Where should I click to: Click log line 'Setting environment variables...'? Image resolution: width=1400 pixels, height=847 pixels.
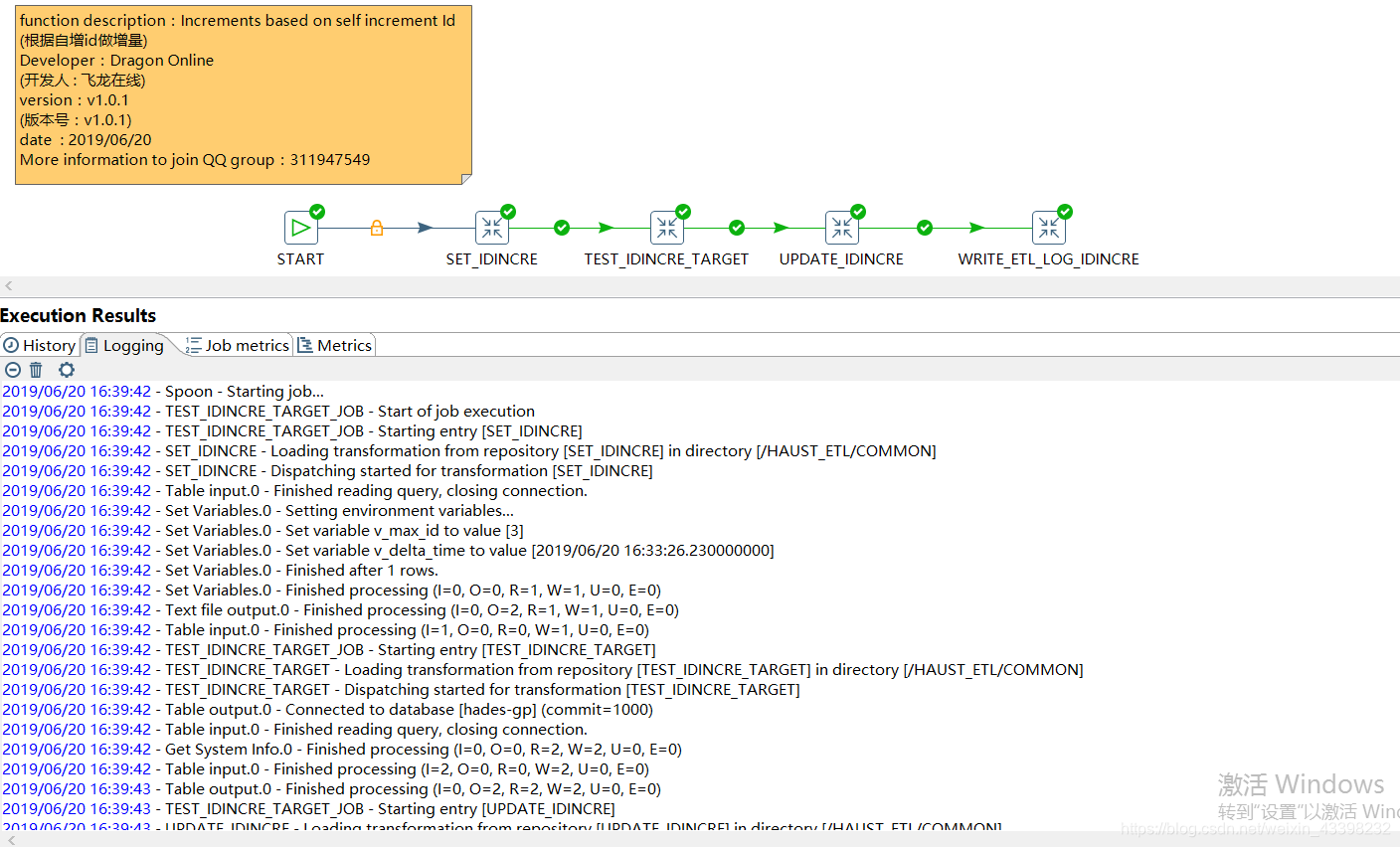pyautogui.click(x=258, y=510)
